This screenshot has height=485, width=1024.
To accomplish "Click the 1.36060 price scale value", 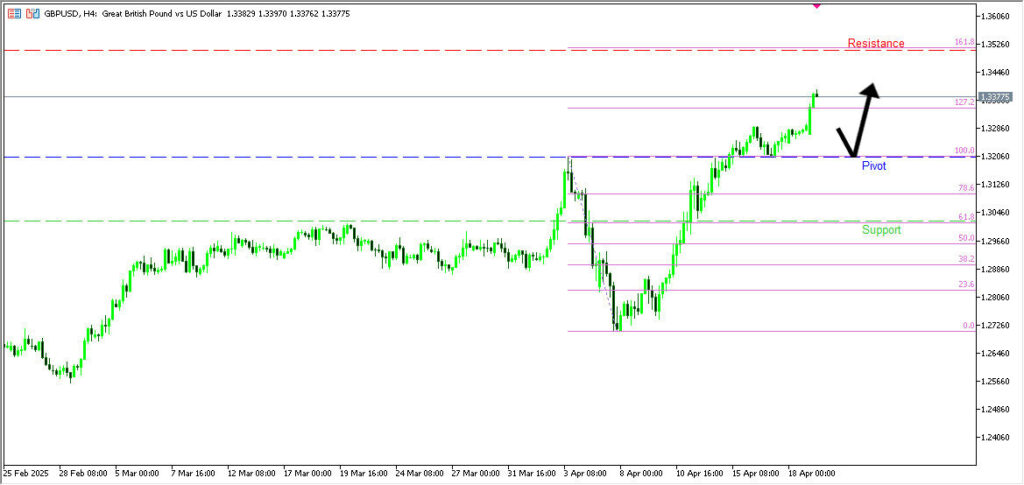I will (995, 16).
